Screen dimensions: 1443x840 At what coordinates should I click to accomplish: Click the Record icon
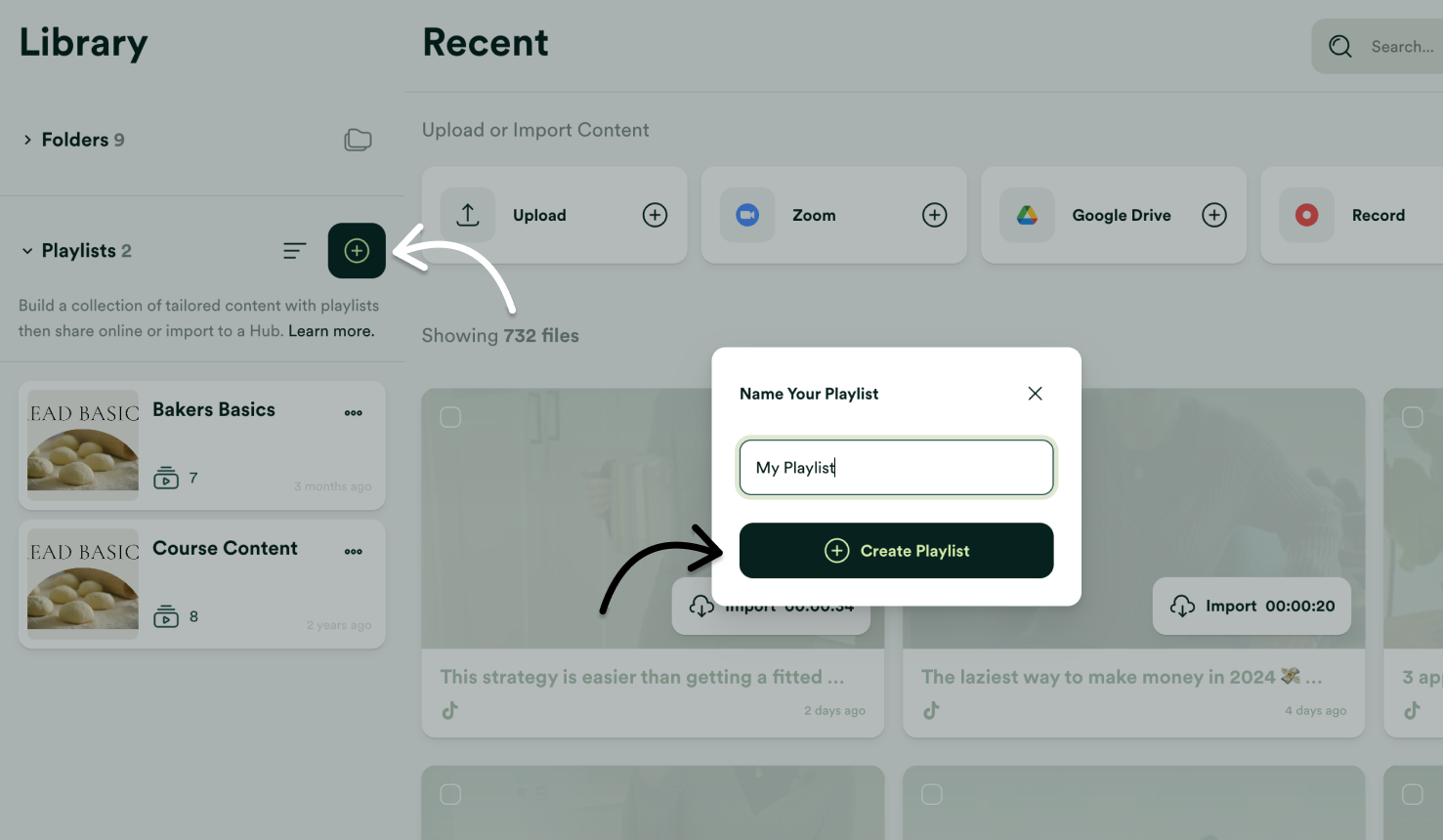1306,215
